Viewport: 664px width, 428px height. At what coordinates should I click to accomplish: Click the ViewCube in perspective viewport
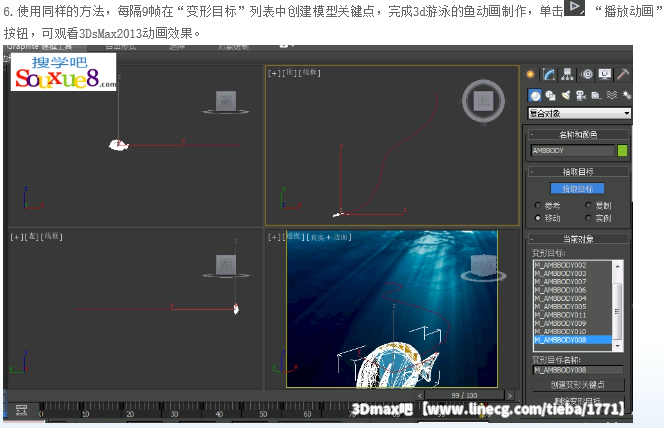click(x=483, y=266)
